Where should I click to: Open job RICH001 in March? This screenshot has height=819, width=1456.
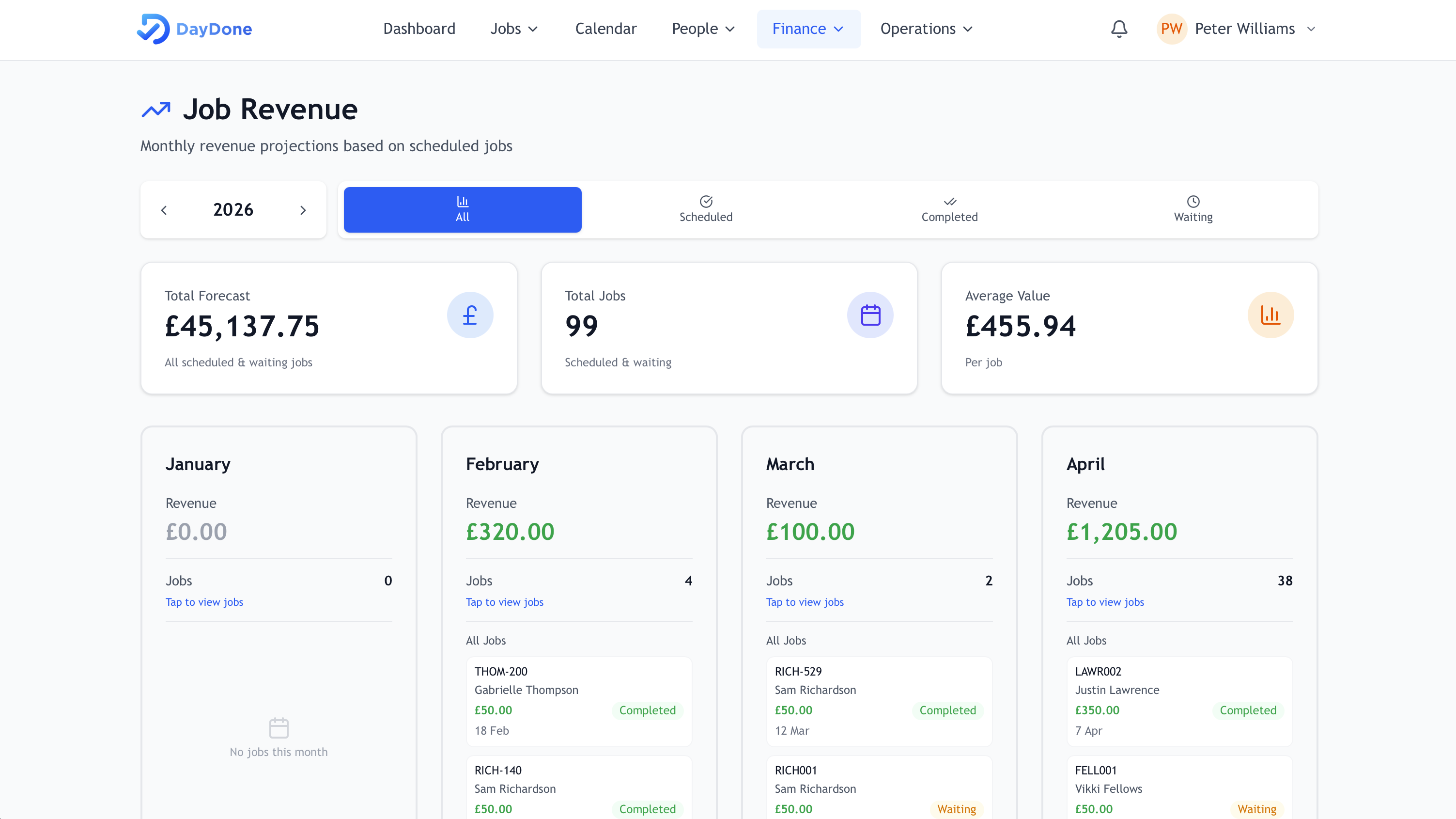(x=879, y=787)
